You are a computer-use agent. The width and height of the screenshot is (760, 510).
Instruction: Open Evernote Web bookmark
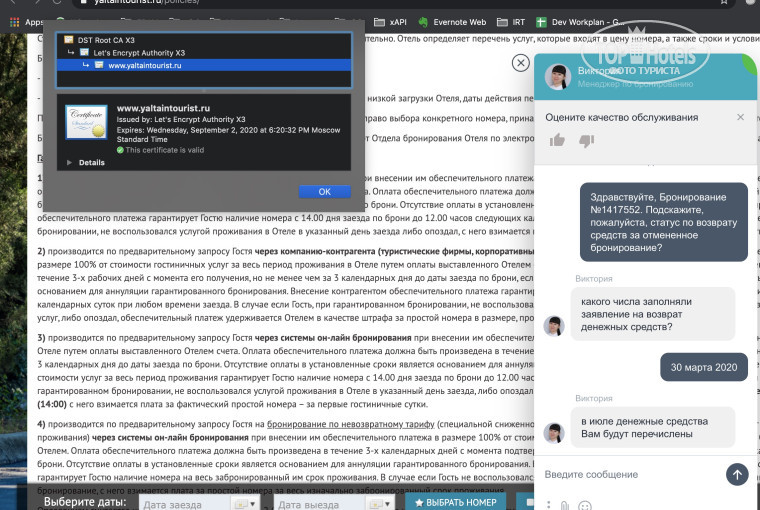click(x=452, y=22)
